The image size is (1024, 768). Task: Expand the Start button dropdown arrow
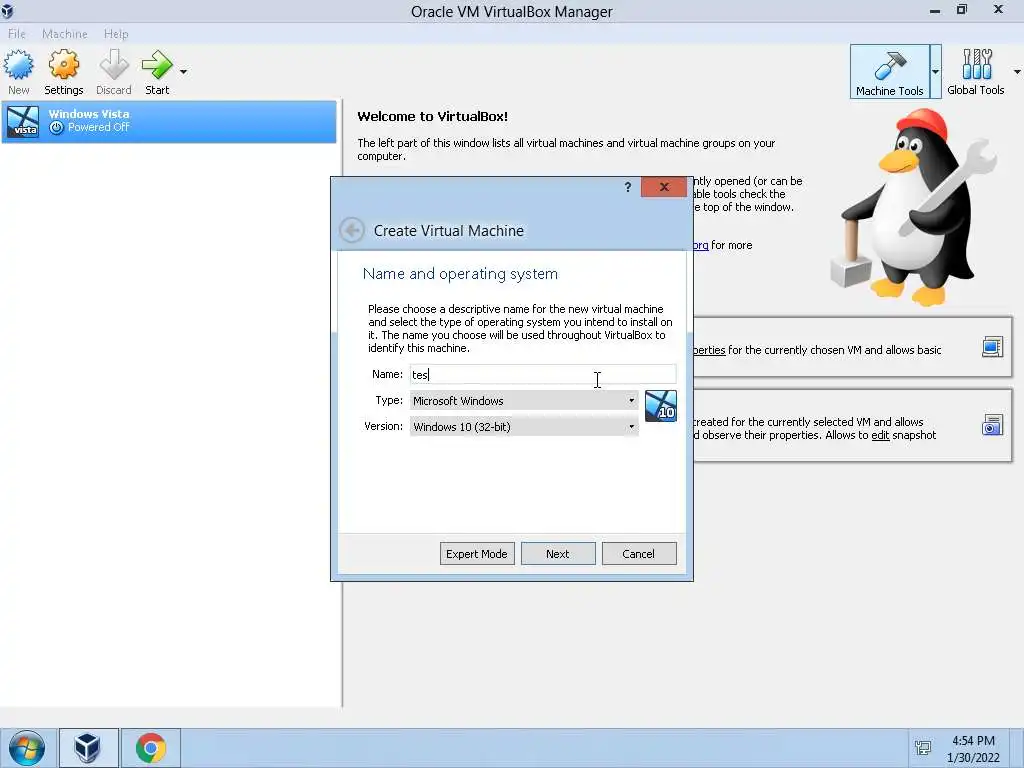[x=184, y=72]
